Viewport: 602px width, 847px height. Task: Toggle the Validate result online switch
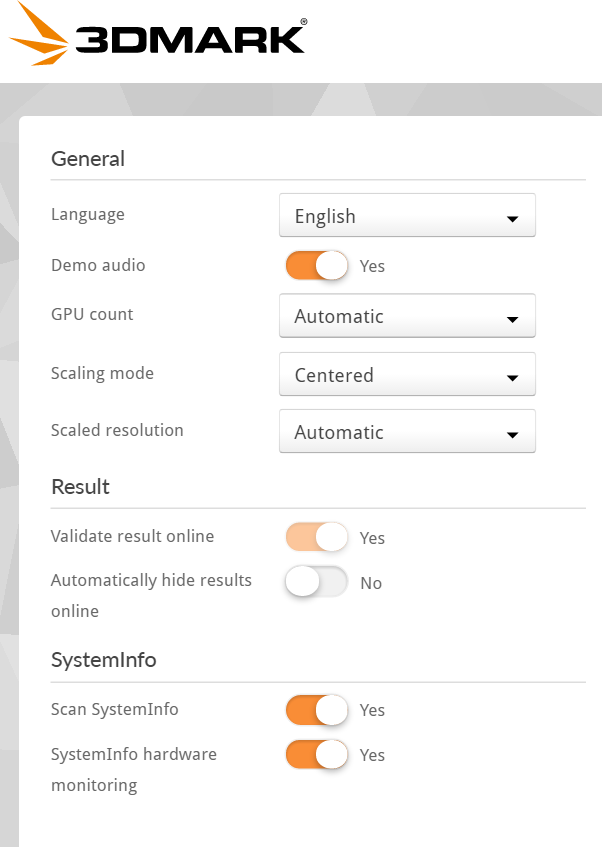point(317,537)
